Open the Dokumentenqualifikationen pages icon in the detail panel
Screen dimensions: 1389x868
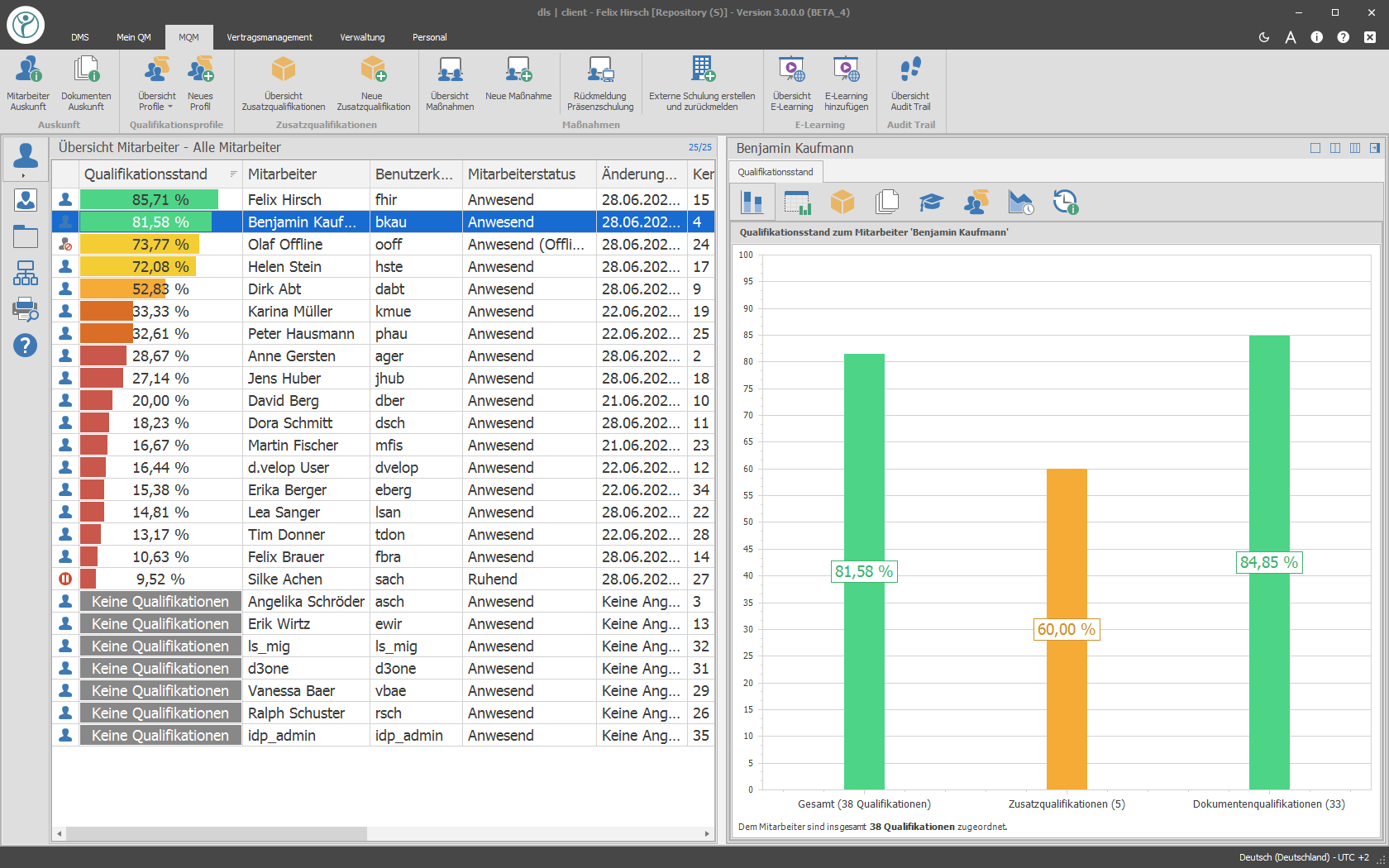[x=887, y=201]
